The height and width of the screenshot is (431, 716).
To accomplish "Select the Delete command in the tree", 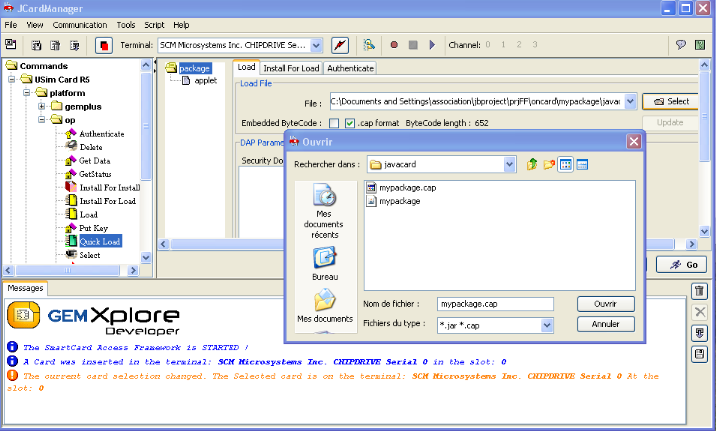I will 91,147.
